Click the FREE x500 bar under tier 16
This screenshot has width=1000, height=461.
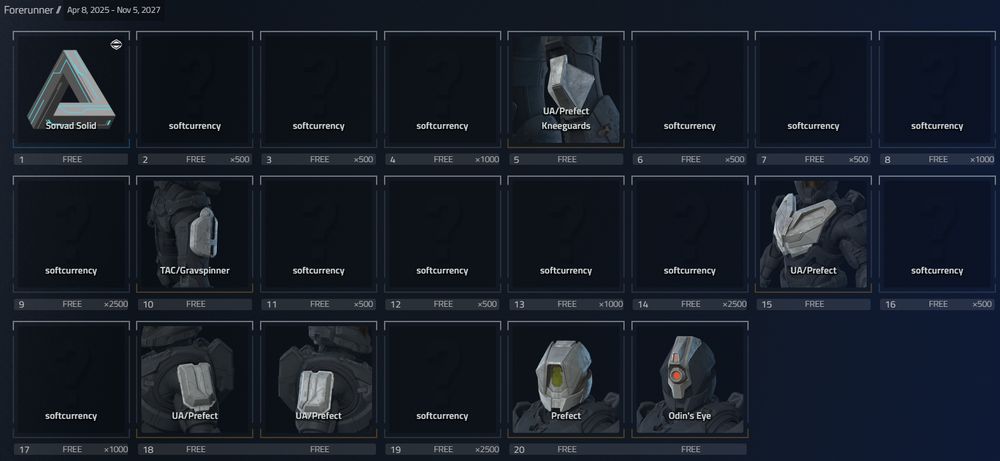coord(937,304)
